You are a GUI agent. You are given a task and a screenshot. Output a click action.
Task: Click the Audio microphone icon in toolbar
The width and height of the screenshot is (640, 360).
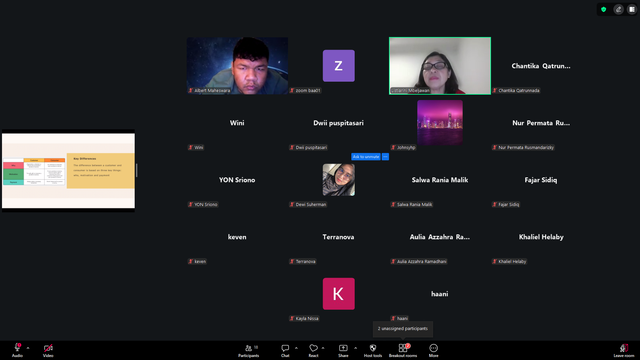[17, 348]
